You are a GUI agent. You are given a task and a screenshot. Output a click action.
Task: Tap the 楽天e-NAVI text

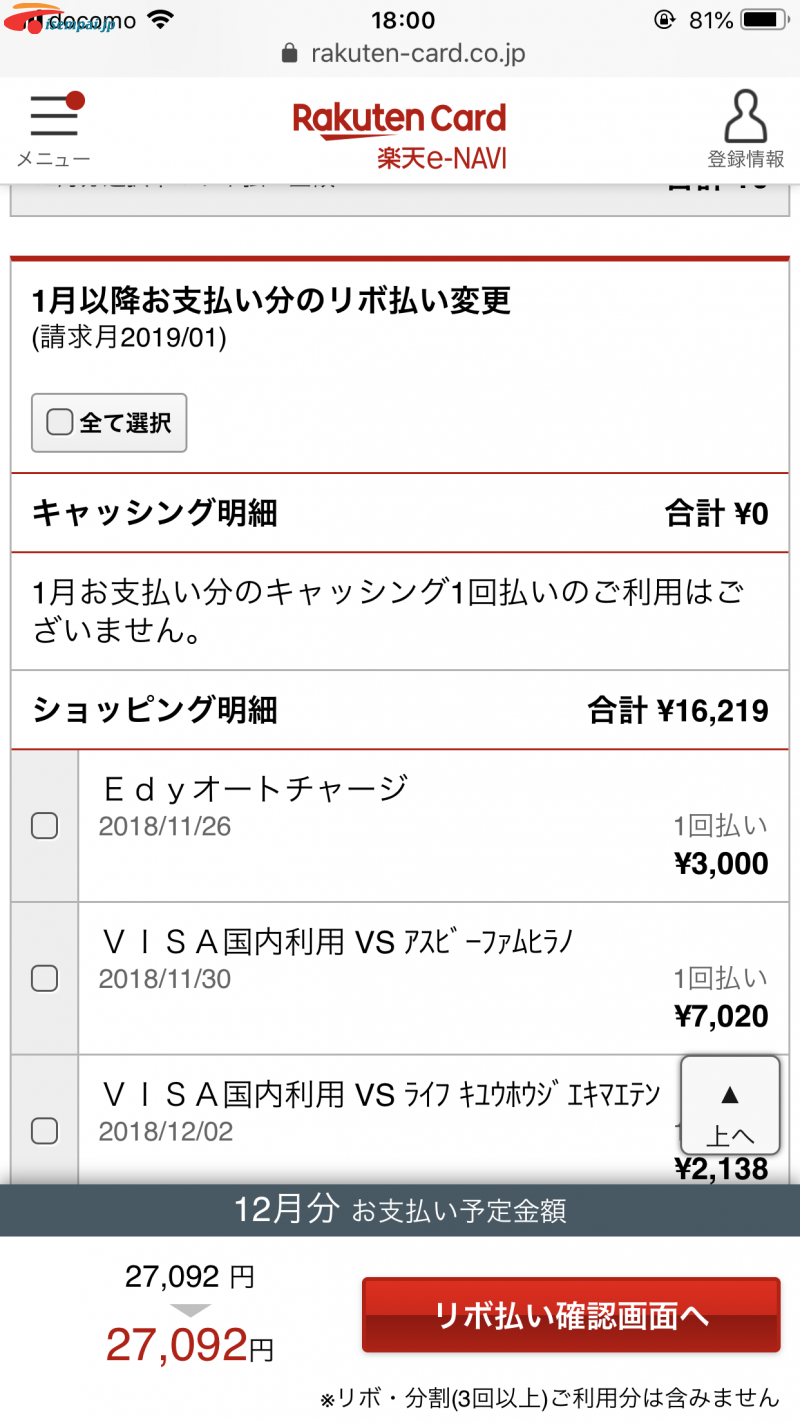click(442, 157)
